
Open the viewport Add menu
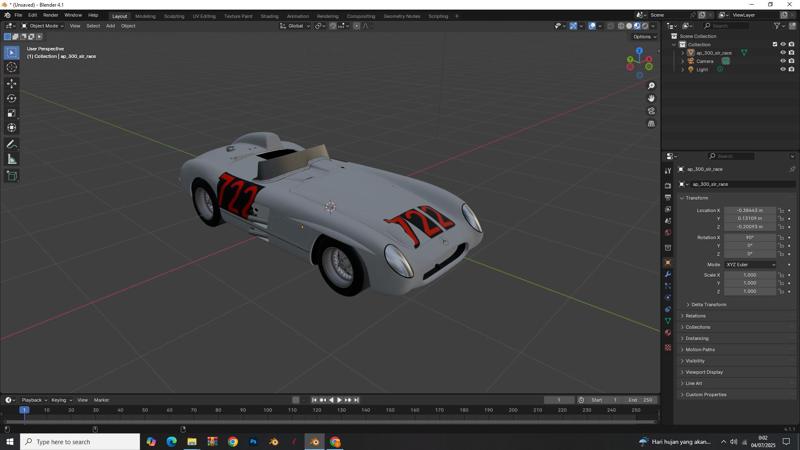[110, 26]
